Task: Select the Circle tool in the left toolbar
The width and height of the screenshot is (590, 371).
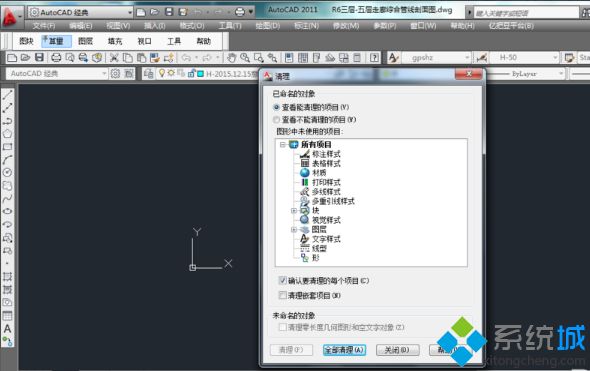Action: tap(8, 172)
